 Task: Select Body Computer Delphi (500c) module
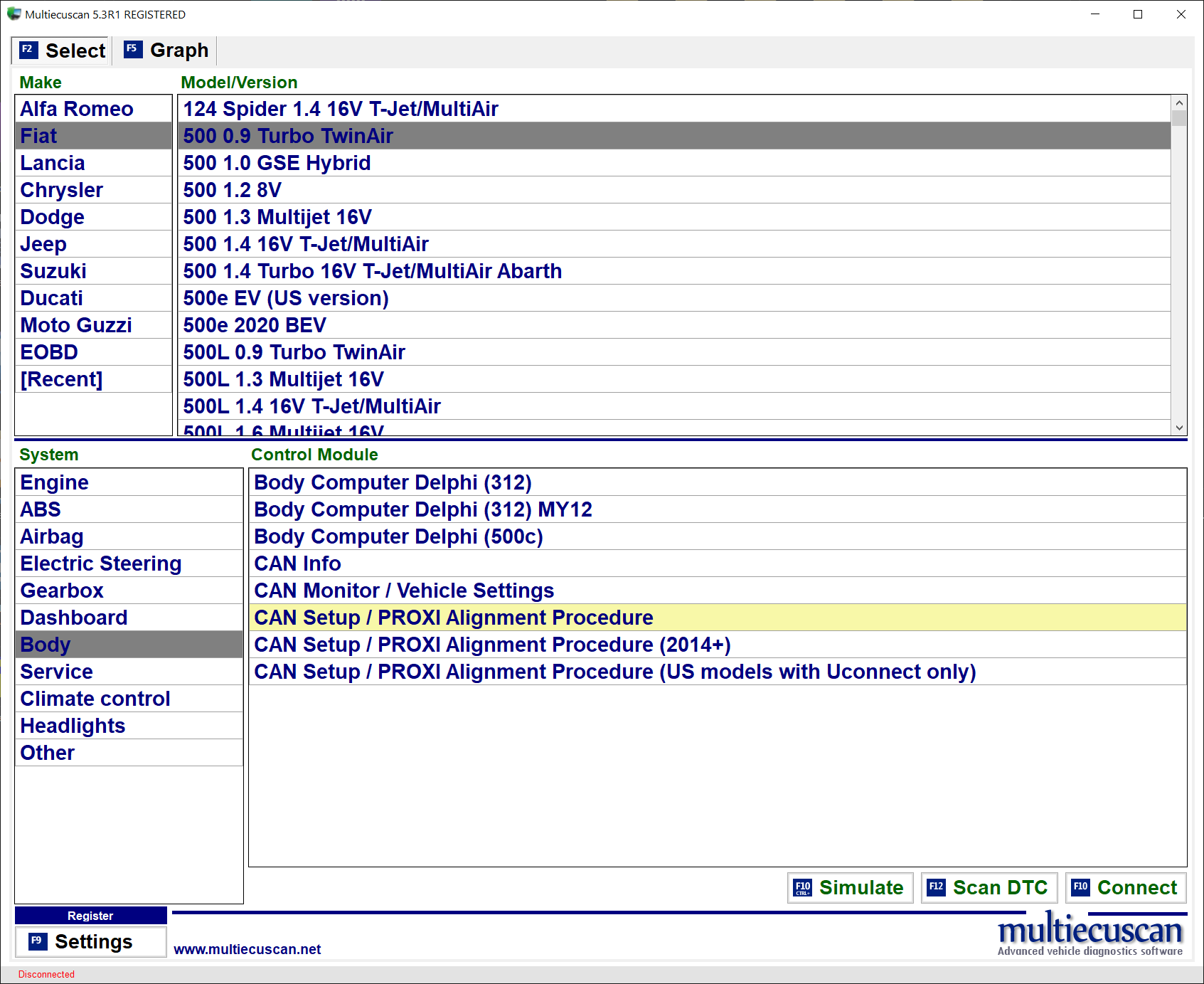pyautogui.click(x=718, y=536)
